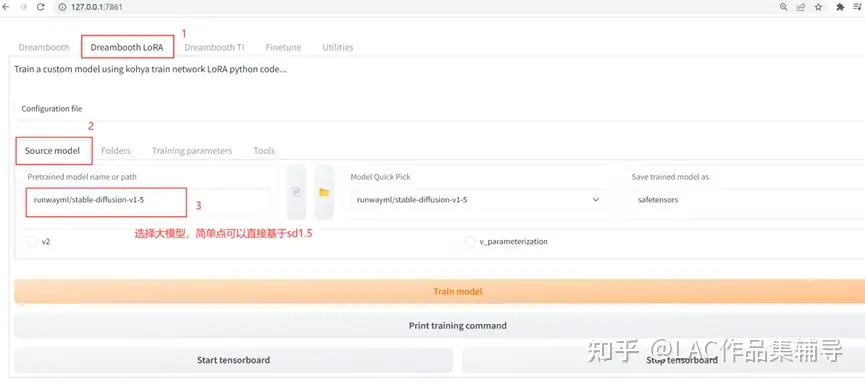Enable the v2 checkbox
865x385 pixels.
pos(32,241)
